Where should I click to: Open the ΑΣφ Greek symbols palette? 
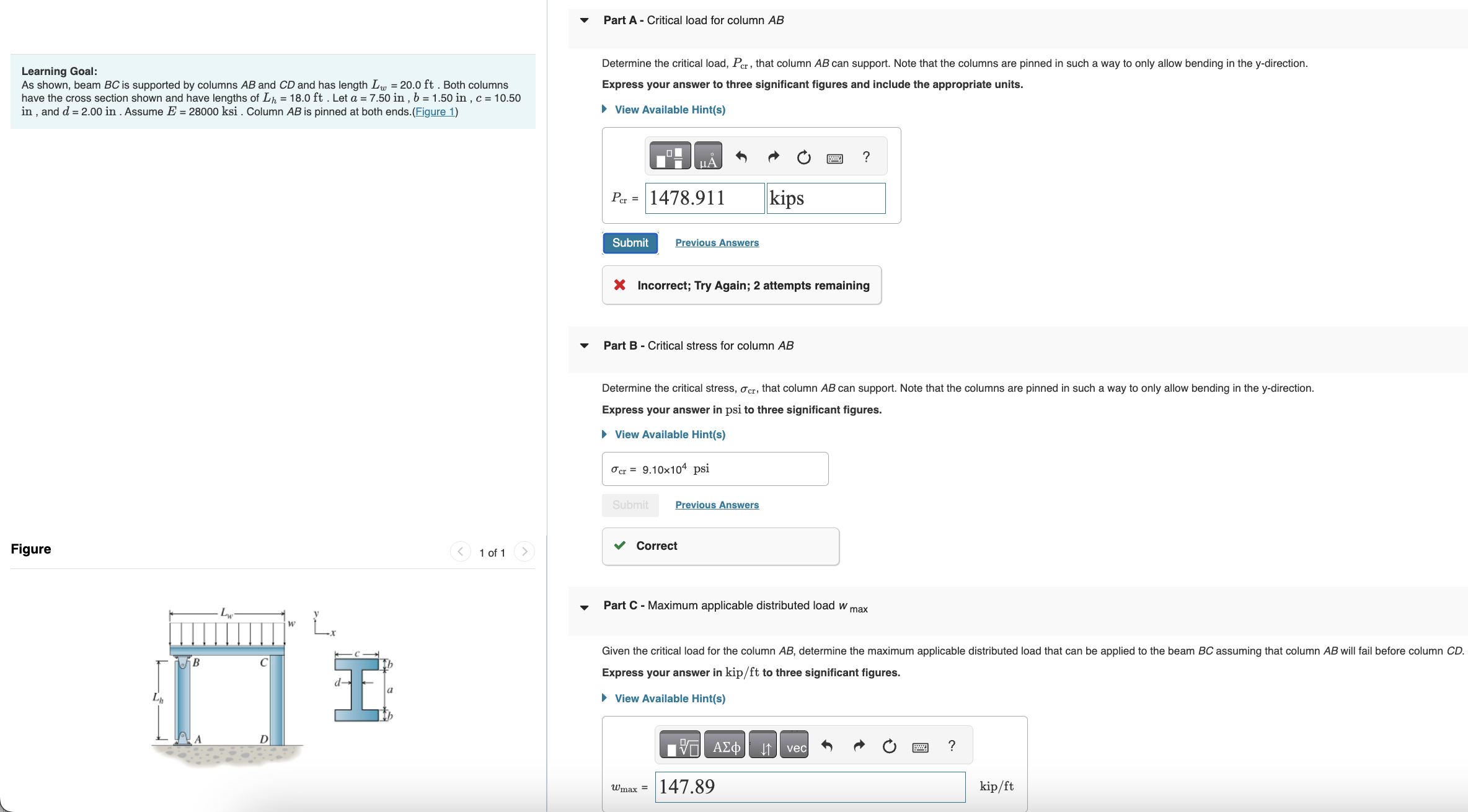pyautogui.click(x=724, y=745)
